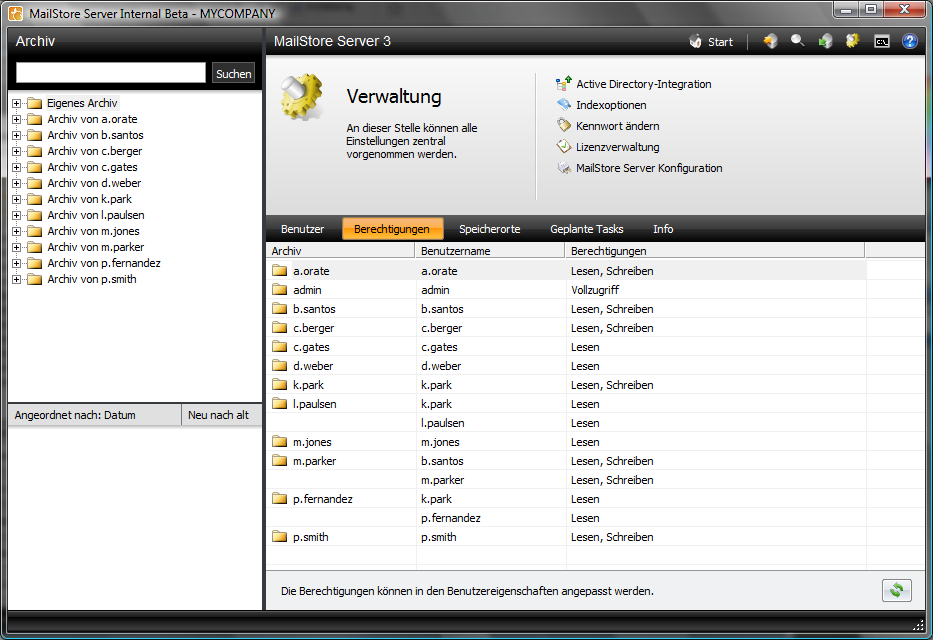Open Kennwort ändern link
Viewport: 933px width, 640px height.
[x=617, y=126]
